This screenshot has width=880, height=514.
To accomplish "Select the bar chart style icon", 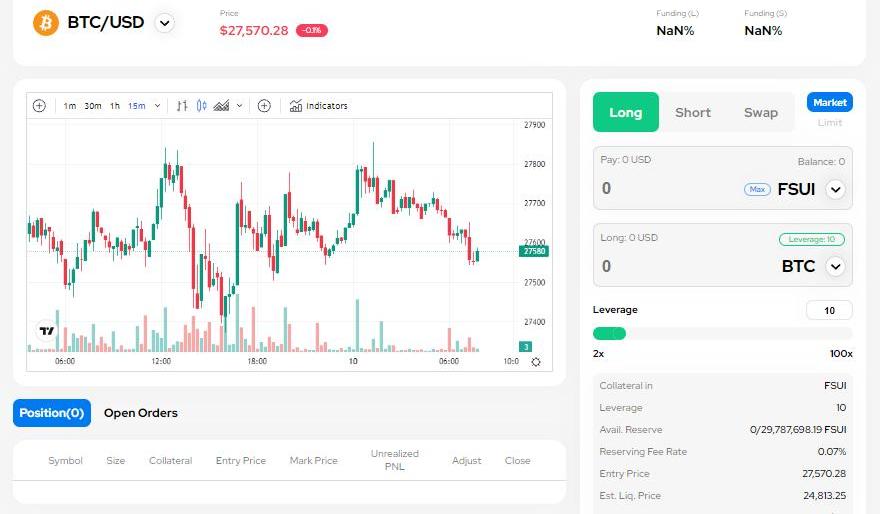I will pos(182,106).
